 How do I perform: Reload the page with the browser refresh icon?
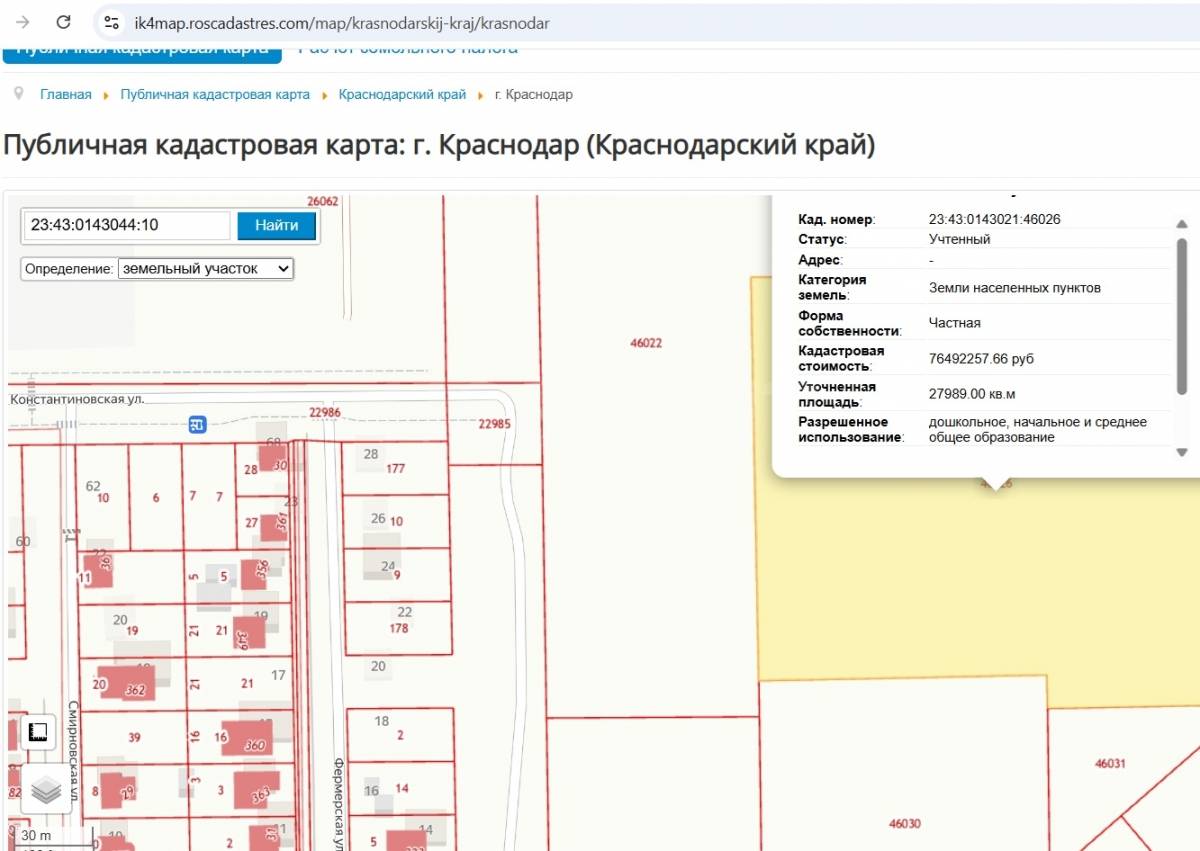coord(63,22)
